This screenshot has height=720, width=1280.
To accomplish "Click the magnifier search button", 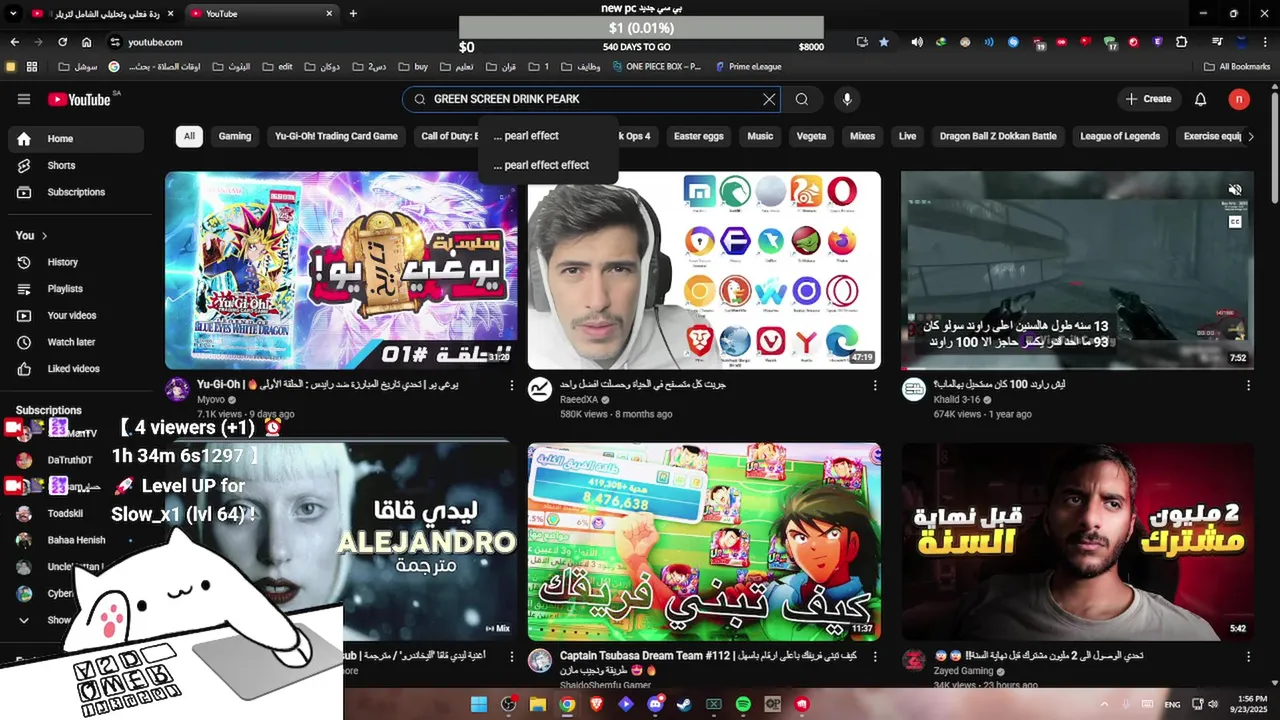I will tap(802, 99).
